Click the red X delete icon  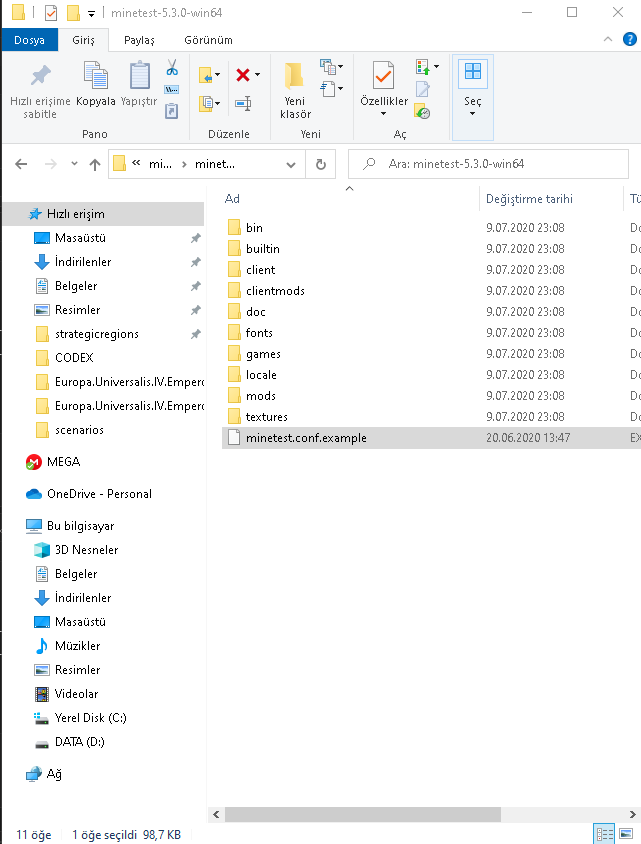pyautogui.click(x=243, y=75)
